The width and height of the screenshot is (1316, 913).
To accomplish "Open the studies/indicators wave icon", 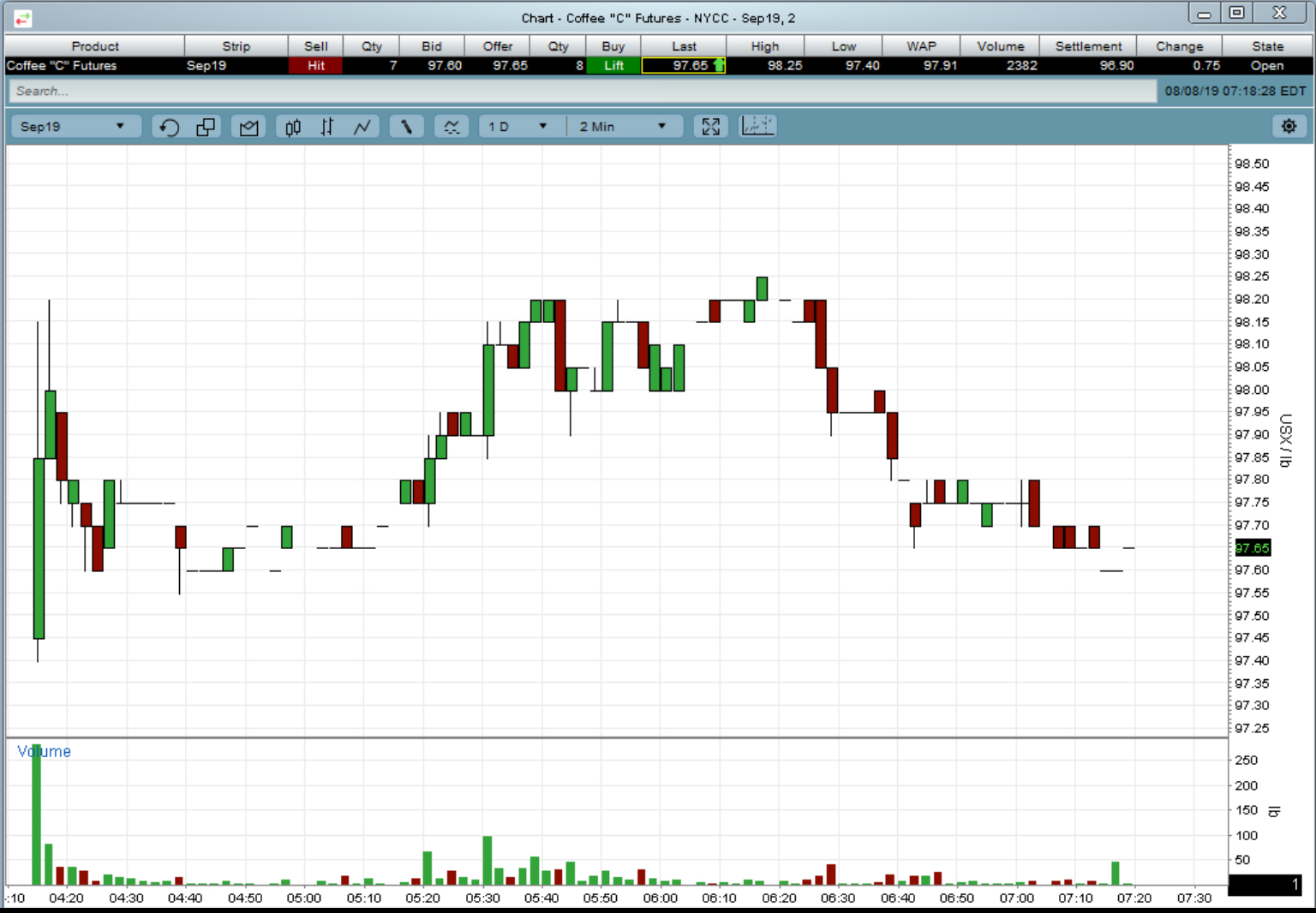I will tap(452, 127).
